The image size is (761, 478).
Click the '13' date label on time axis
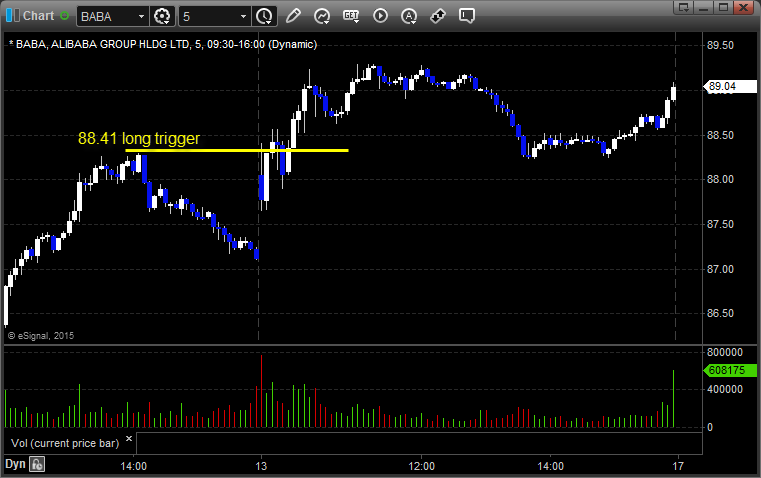[261, 466]
